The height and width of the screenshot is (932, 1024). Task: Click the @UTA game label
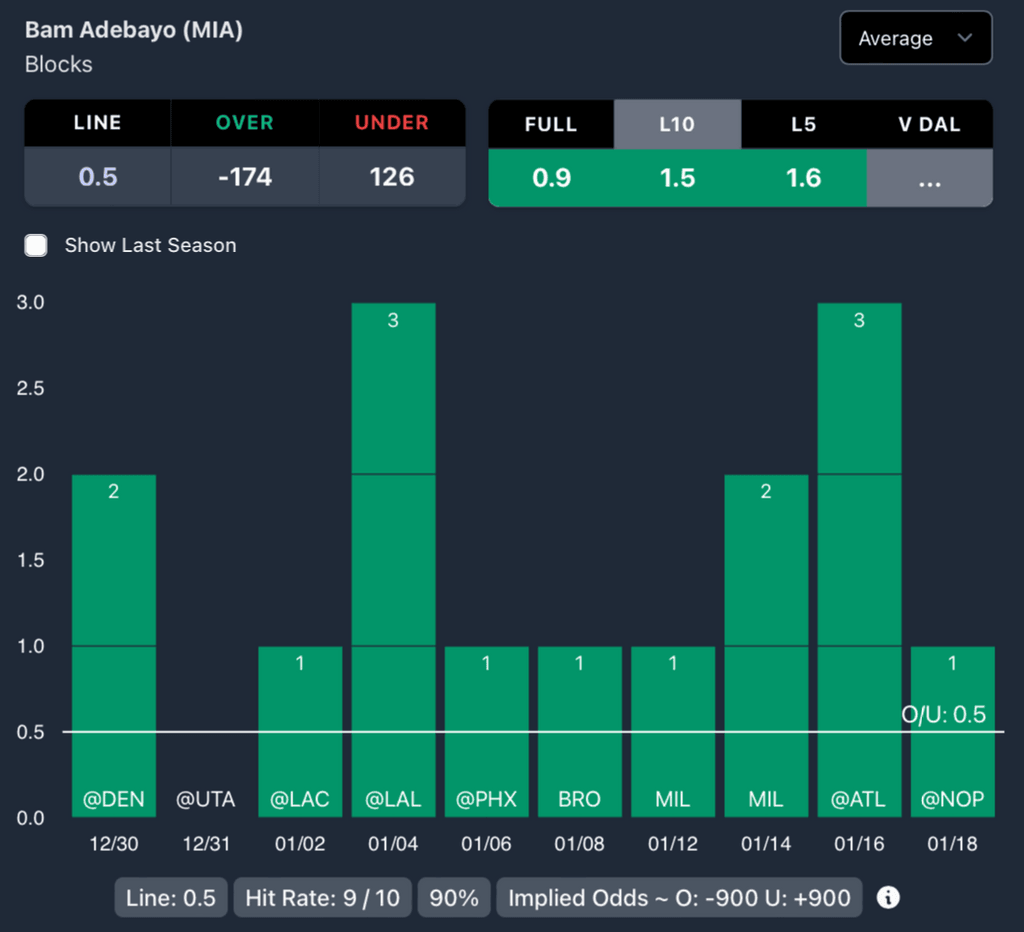[206, 799]
